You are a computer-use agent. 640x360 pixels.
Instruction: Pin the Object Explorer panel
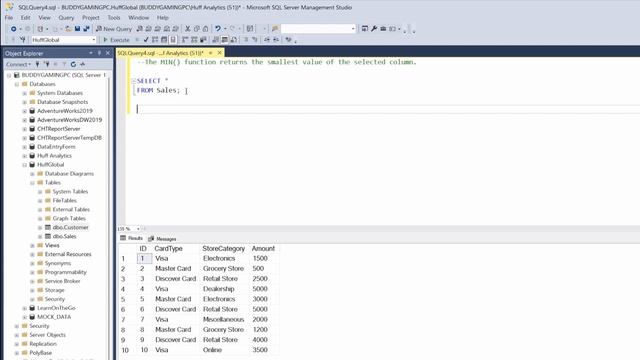(99, 53)
